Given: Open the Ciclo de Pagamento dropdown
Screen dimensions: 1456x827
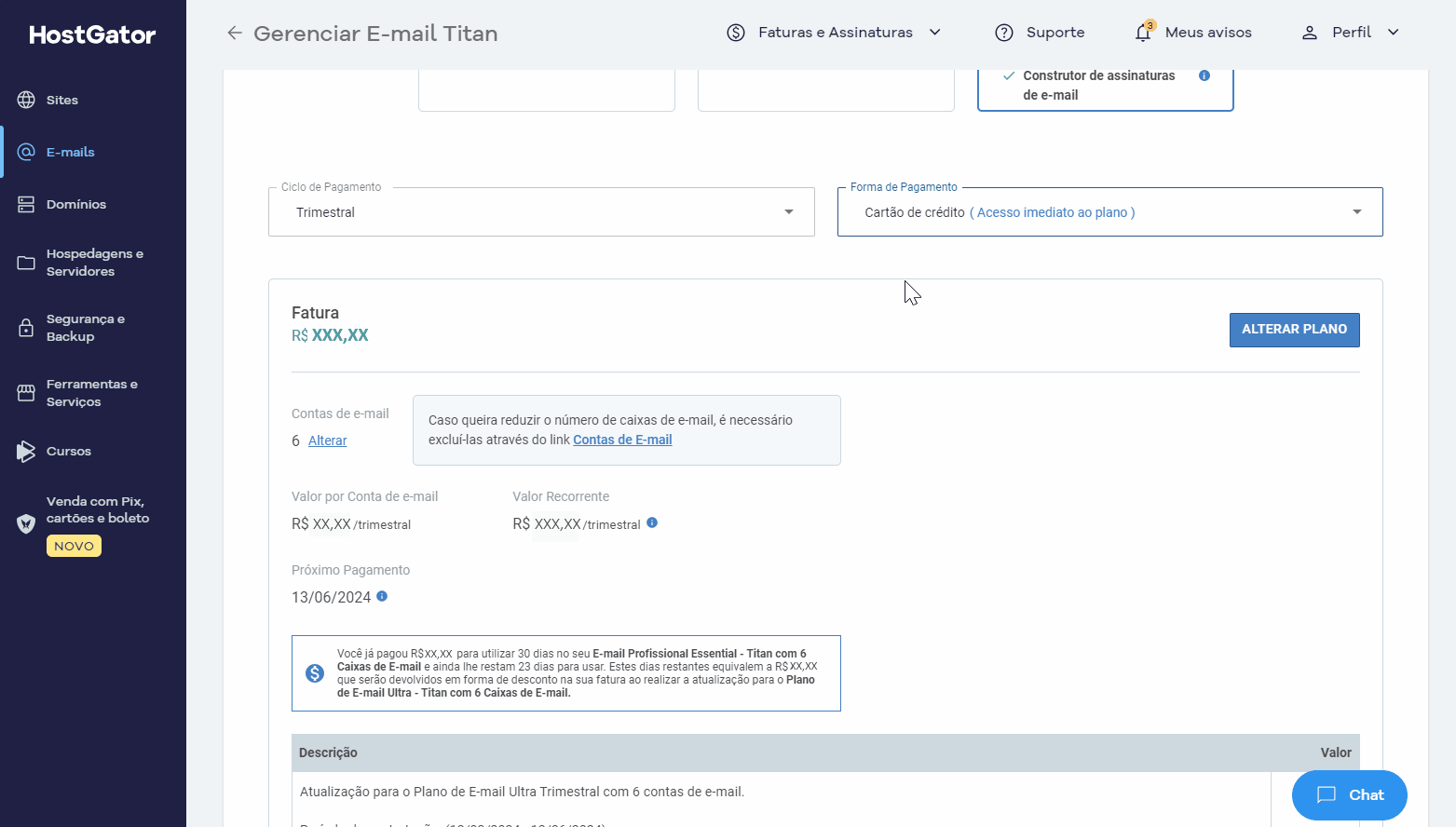Looking at the screenshot, I should [x=541, y=212].
